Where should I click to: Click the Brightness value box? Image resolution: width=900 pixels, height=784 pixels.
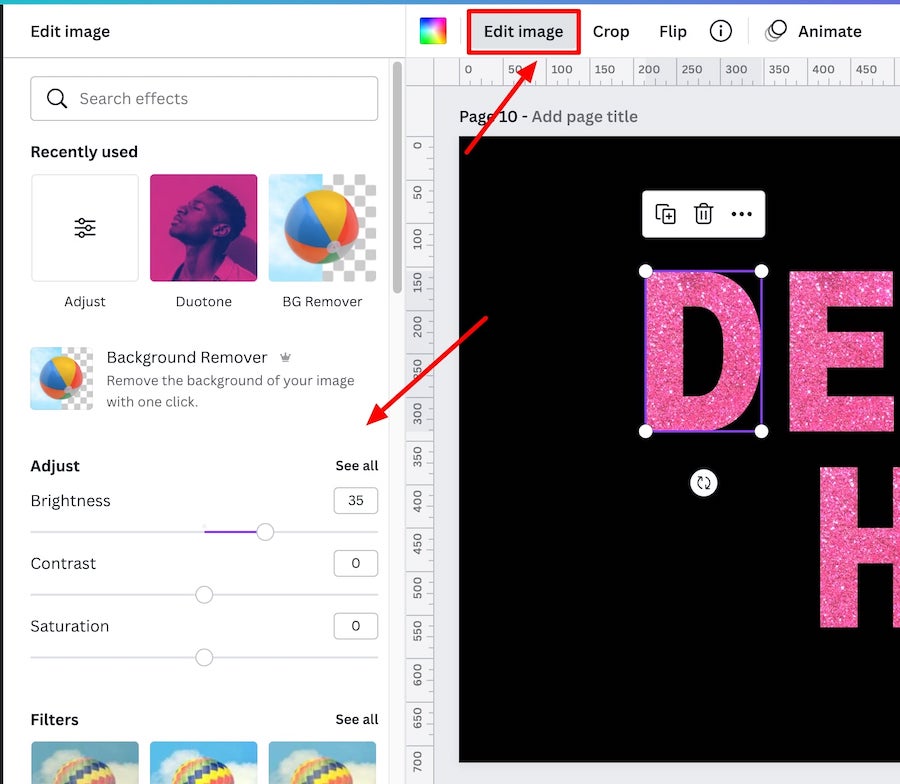pos(356,500)
